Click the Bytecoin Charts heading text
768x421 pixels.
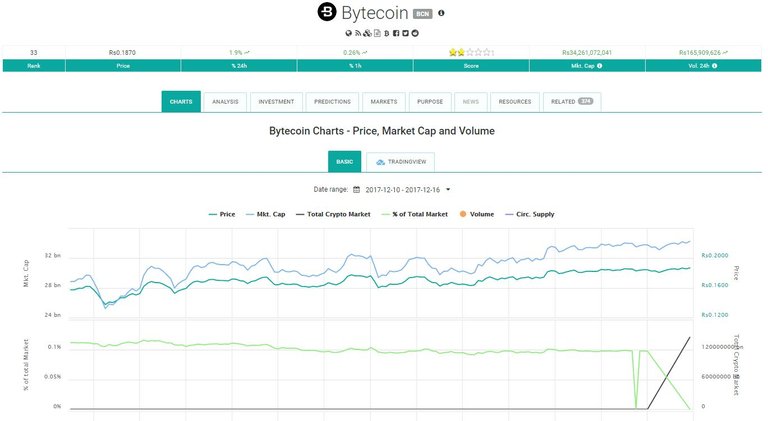(382, 131)
